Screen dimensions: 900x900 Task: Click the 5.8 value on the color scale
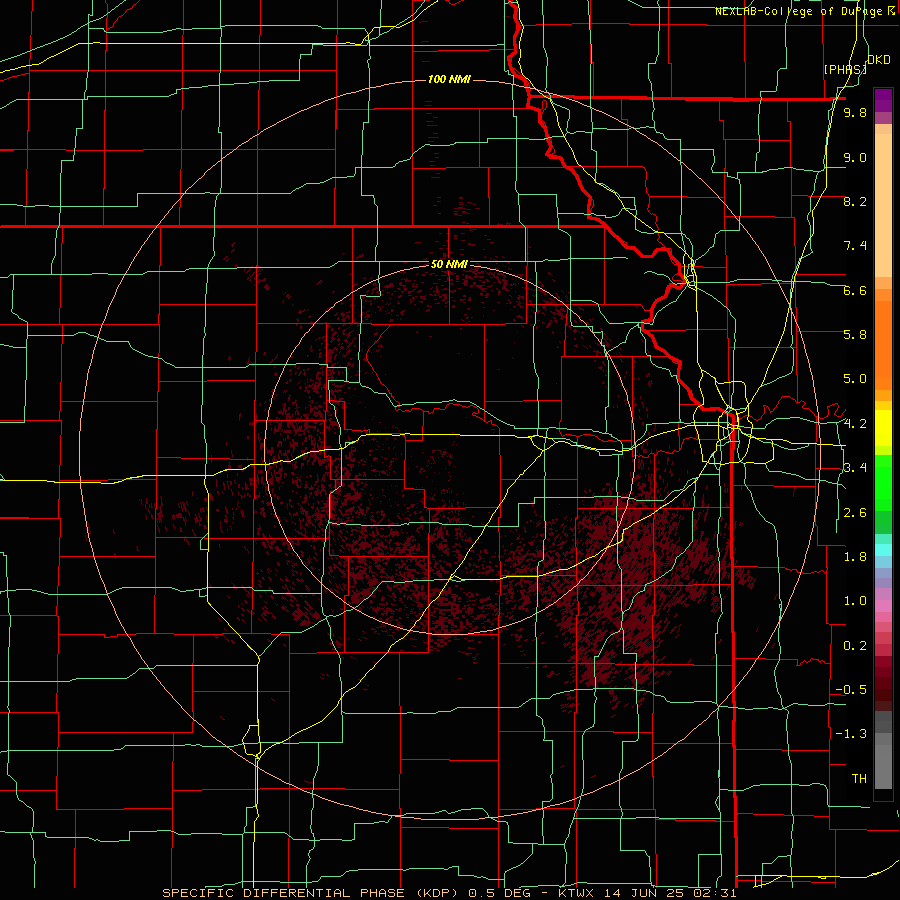click(855, 335)
